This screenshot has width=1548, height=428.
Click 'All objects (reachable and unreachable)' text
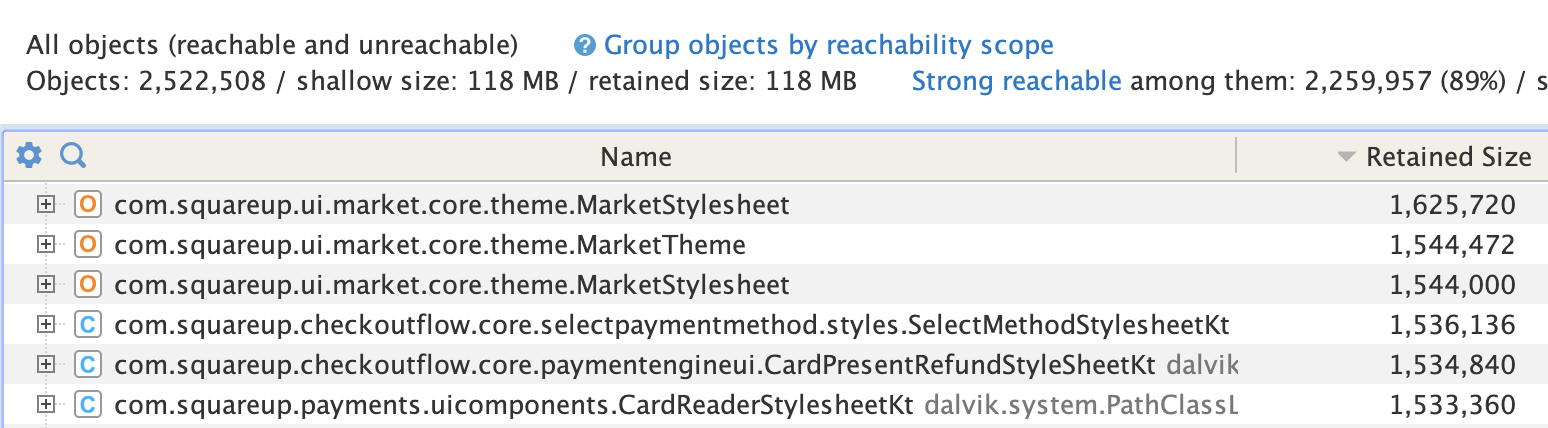[272, 45]
